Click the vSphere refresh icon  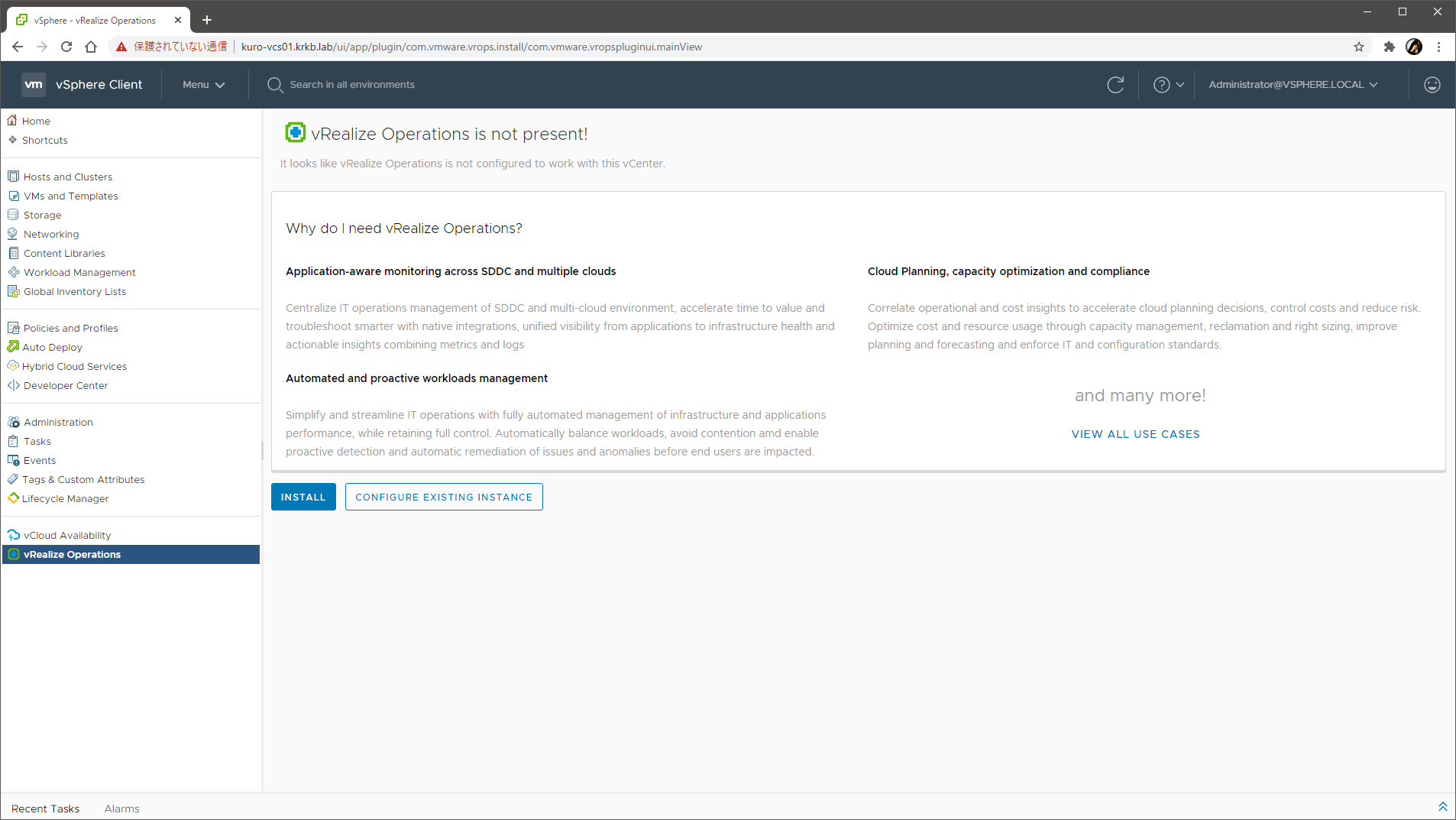click(x=1115, y=85)
